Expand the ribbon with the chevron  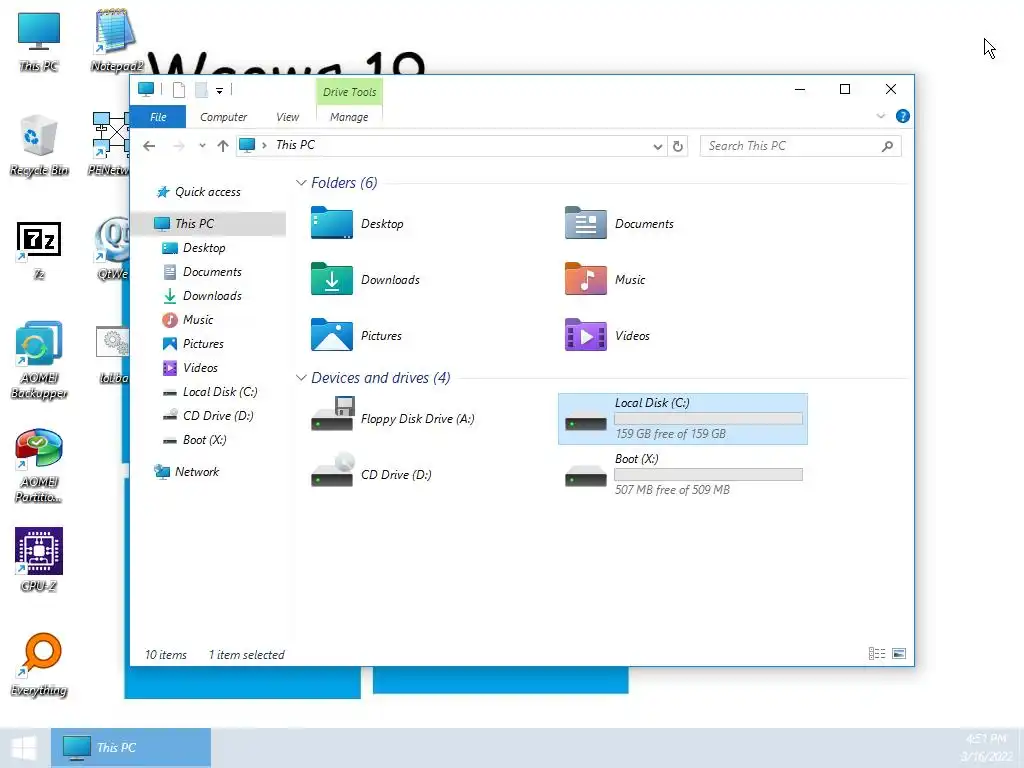[880, 116]
